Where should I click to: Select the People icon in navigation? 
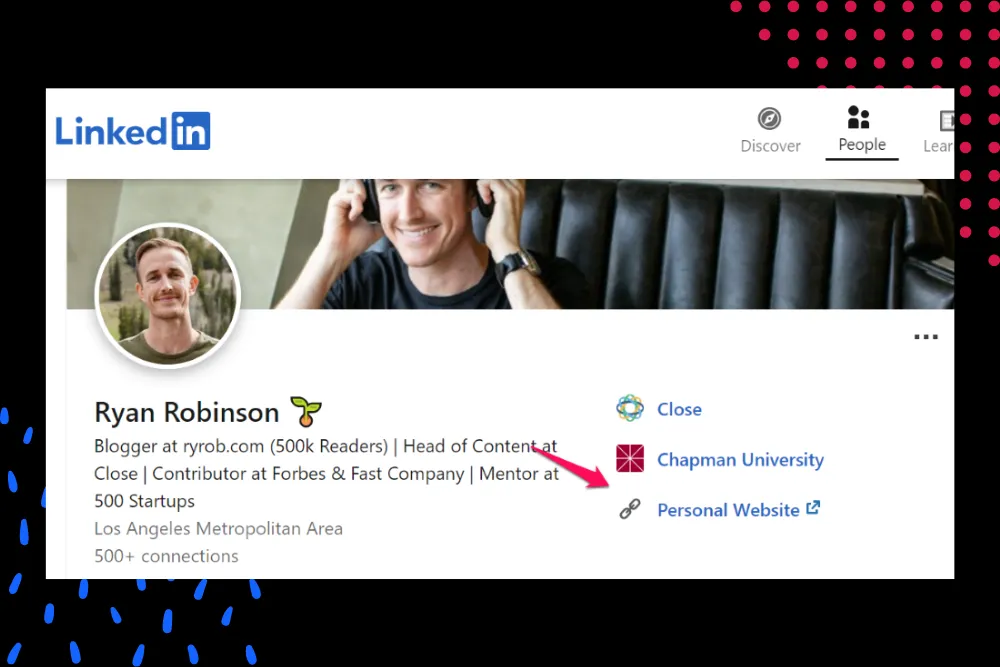coord(858,117)
